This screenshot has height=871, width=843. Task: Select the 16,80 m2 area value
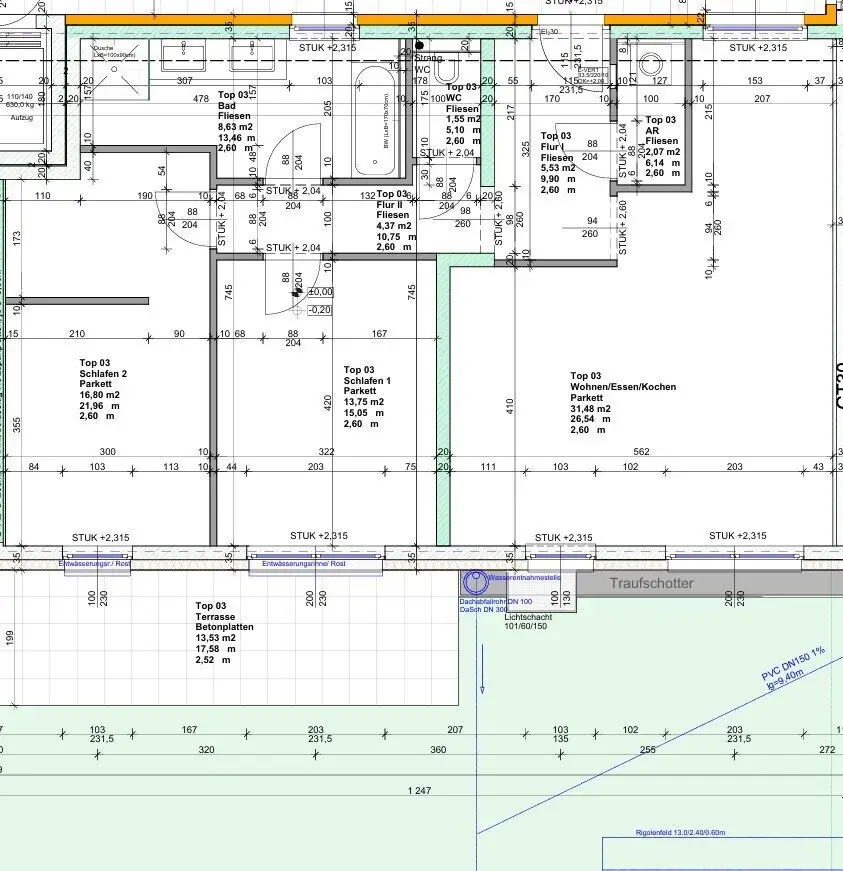point(99,395)
